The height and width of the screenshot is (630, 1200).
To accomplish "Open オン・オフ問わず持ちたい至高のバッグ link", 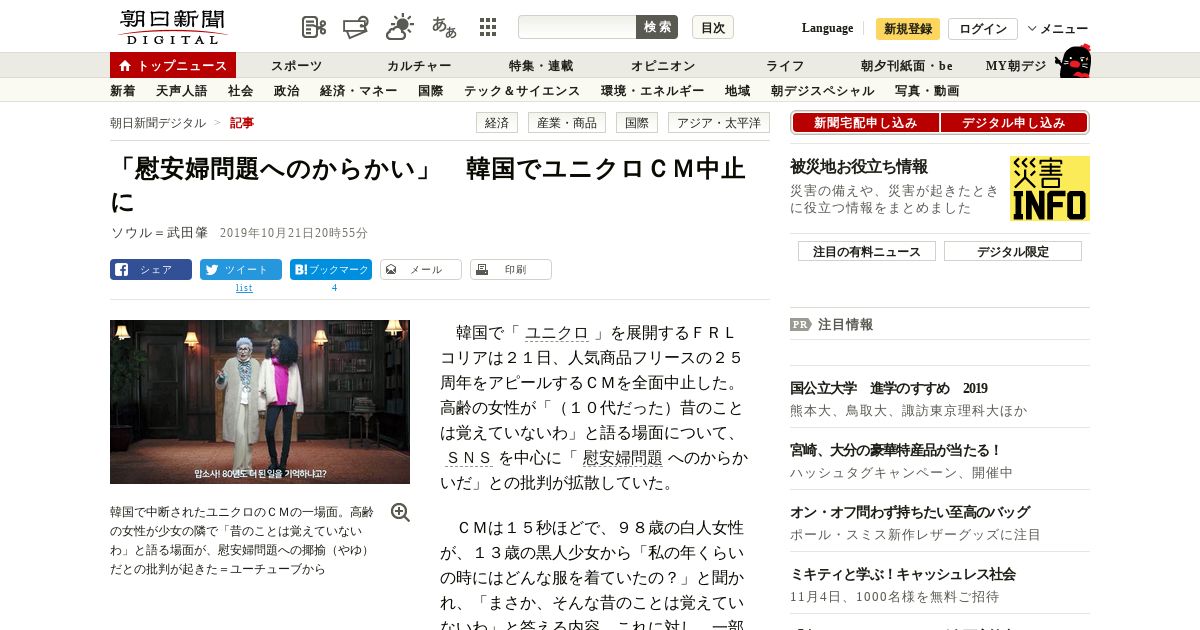I will tap(910, 513).
